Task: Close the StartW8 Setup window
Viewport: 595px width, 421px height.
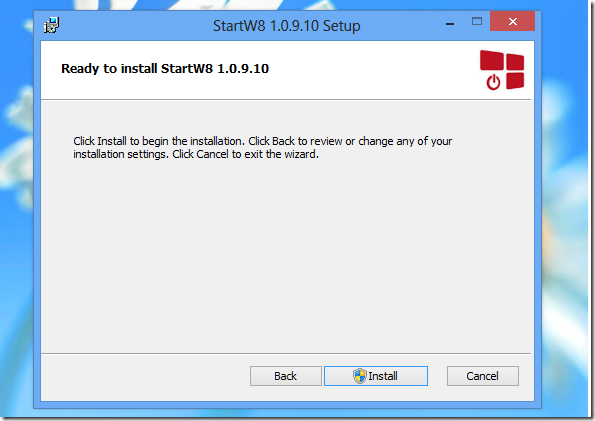Action: [x=513, y=21]
